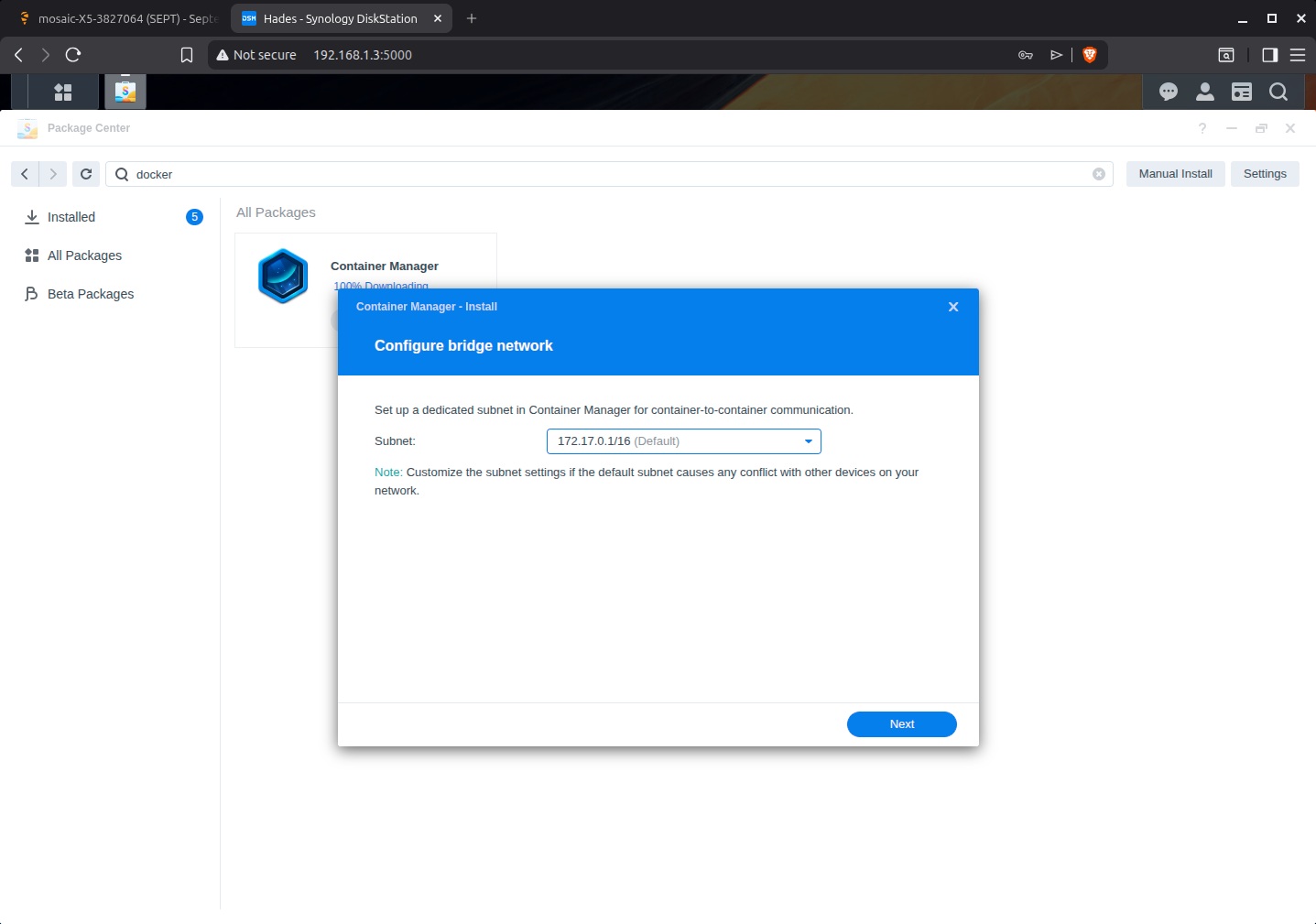Click the browser forward arrow
The height and width of the screenshot is (924, 1316).
46,55
